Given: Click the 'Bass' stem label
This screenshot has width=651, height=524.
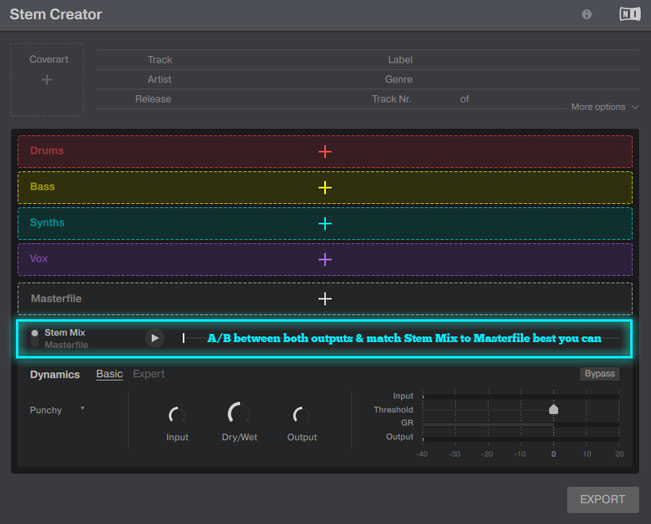Looking at the screenshot, I should click(x=42, y=186).
